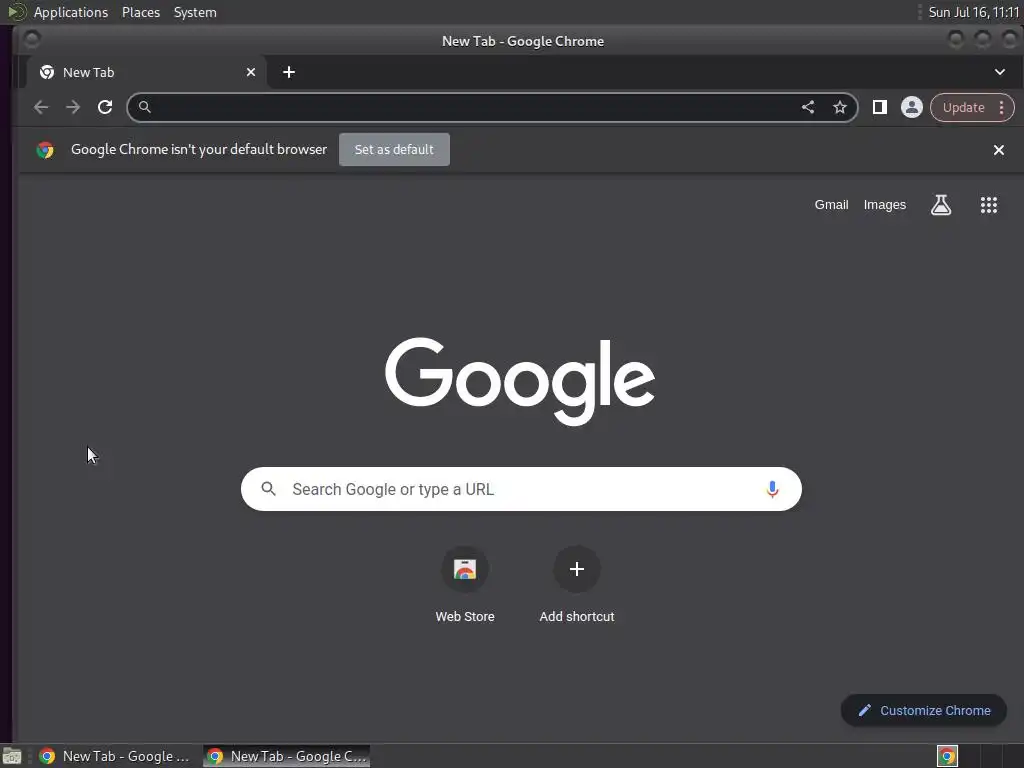The width and height of the screenshot is (1024, 768).
Task: Click the clock showing Sun Jul 16
Action: click(x=973, y=12)
